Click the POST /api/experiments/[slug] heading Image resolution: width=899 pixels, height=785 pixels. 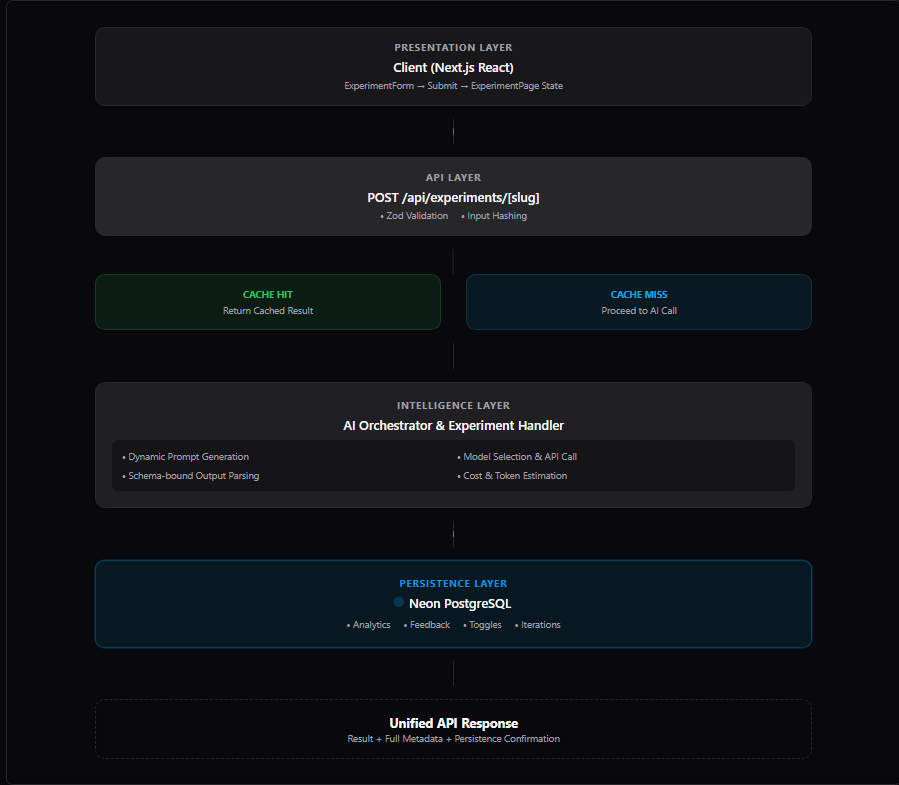pos(453,197)
